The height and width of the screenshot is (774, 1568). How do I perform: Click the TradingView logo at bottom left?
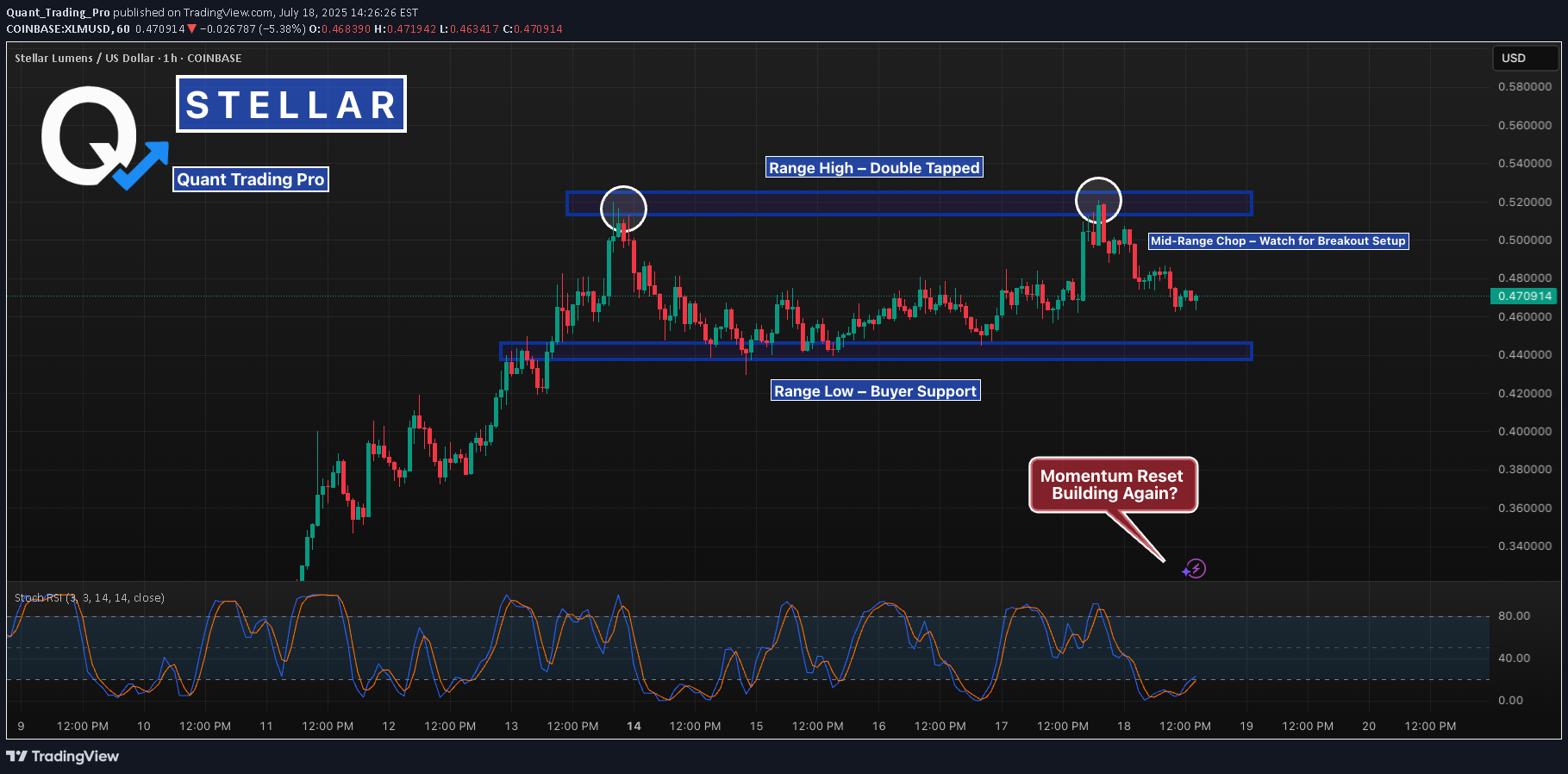point(62,756)
